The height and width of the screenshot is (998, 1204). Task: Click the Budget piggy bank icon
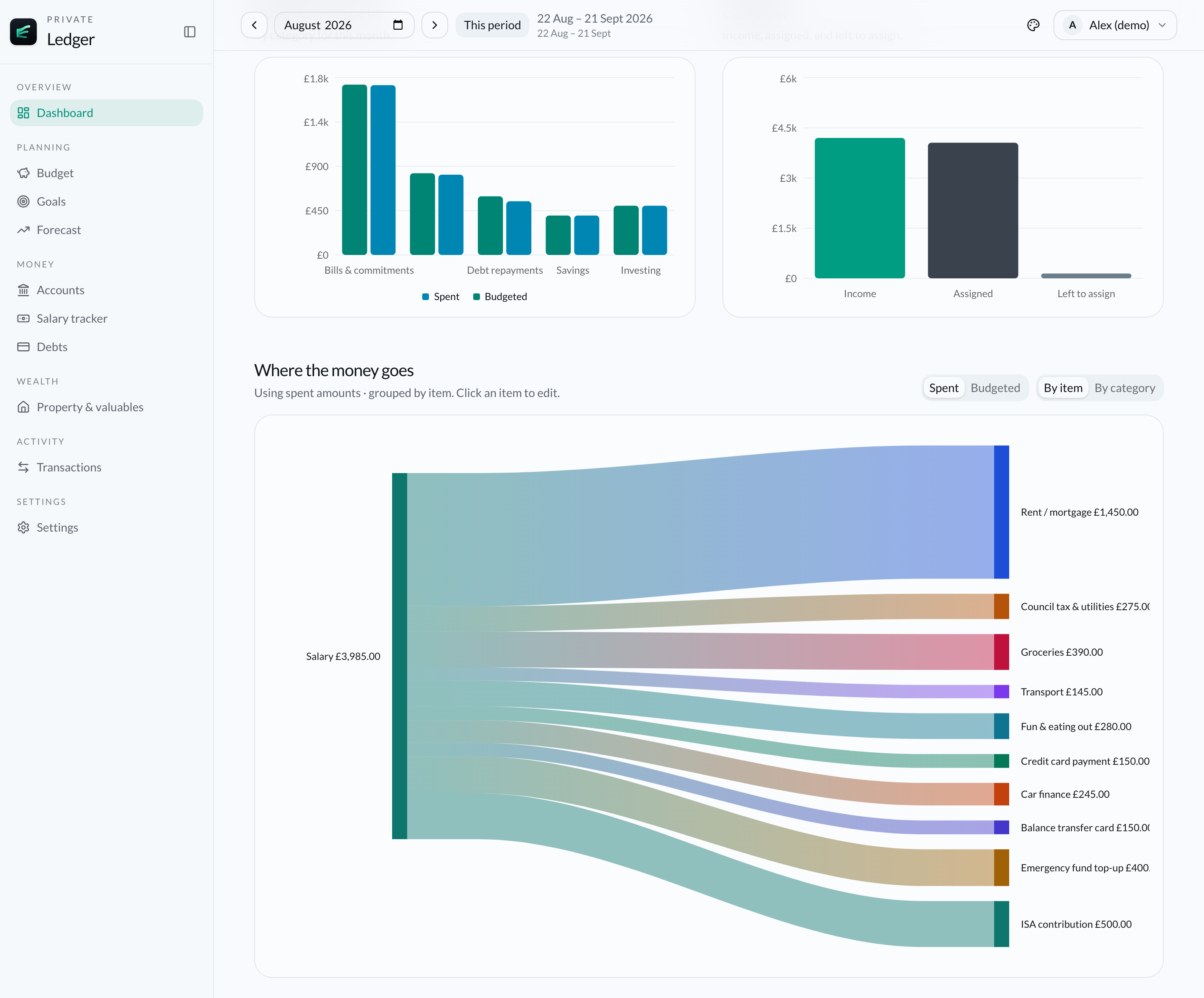pos(23,173)
